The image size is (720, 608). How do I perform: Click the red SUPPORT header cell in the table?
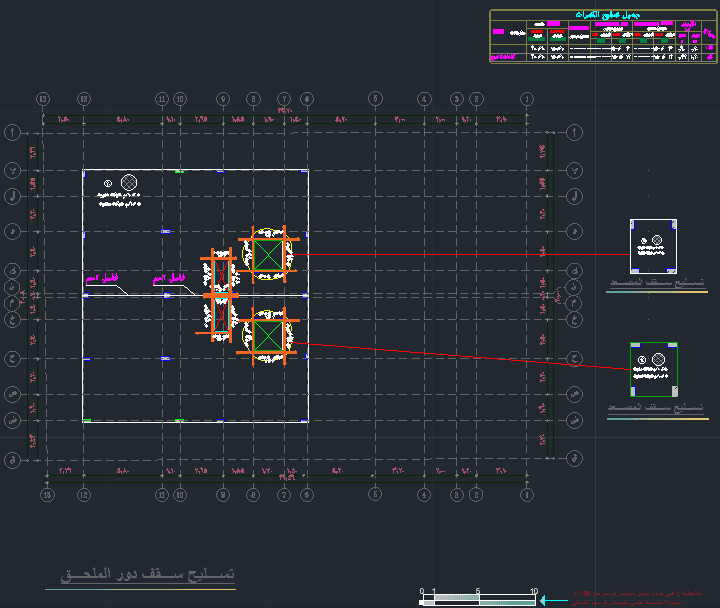coord(557,32)
